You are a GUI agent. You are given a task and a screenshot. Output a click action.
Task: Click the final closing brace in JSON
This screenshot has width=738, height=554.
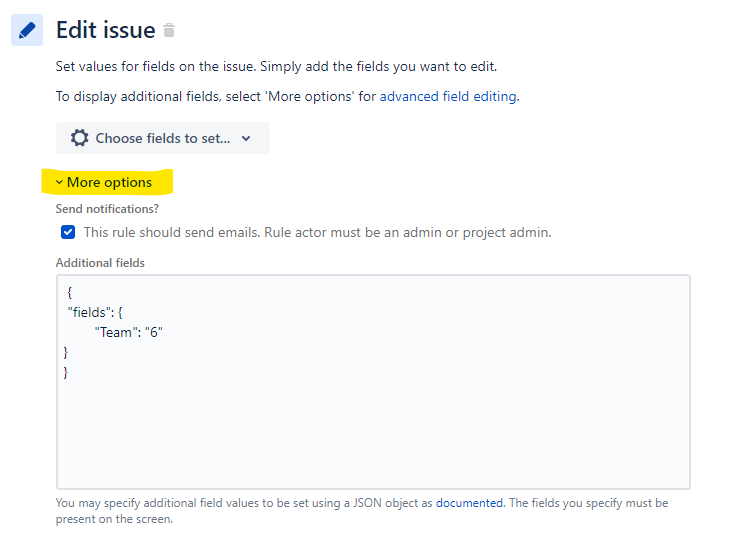[65, 372]
